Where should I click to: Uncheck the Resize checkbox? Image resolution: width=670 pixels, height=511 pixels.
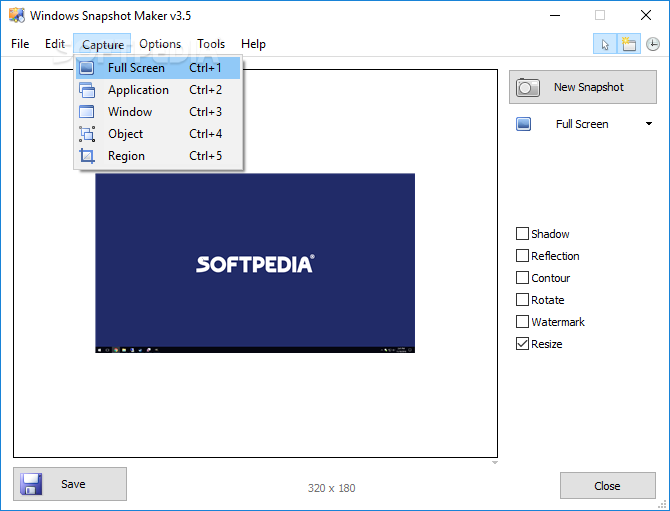(x=522, y=344)
